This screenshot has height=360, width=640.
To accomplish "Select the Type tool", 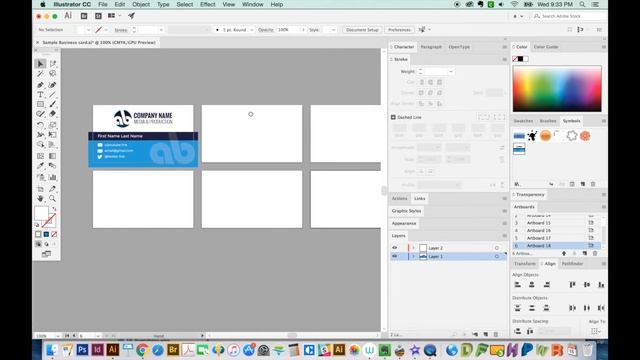I will click(x=40, y=95).
